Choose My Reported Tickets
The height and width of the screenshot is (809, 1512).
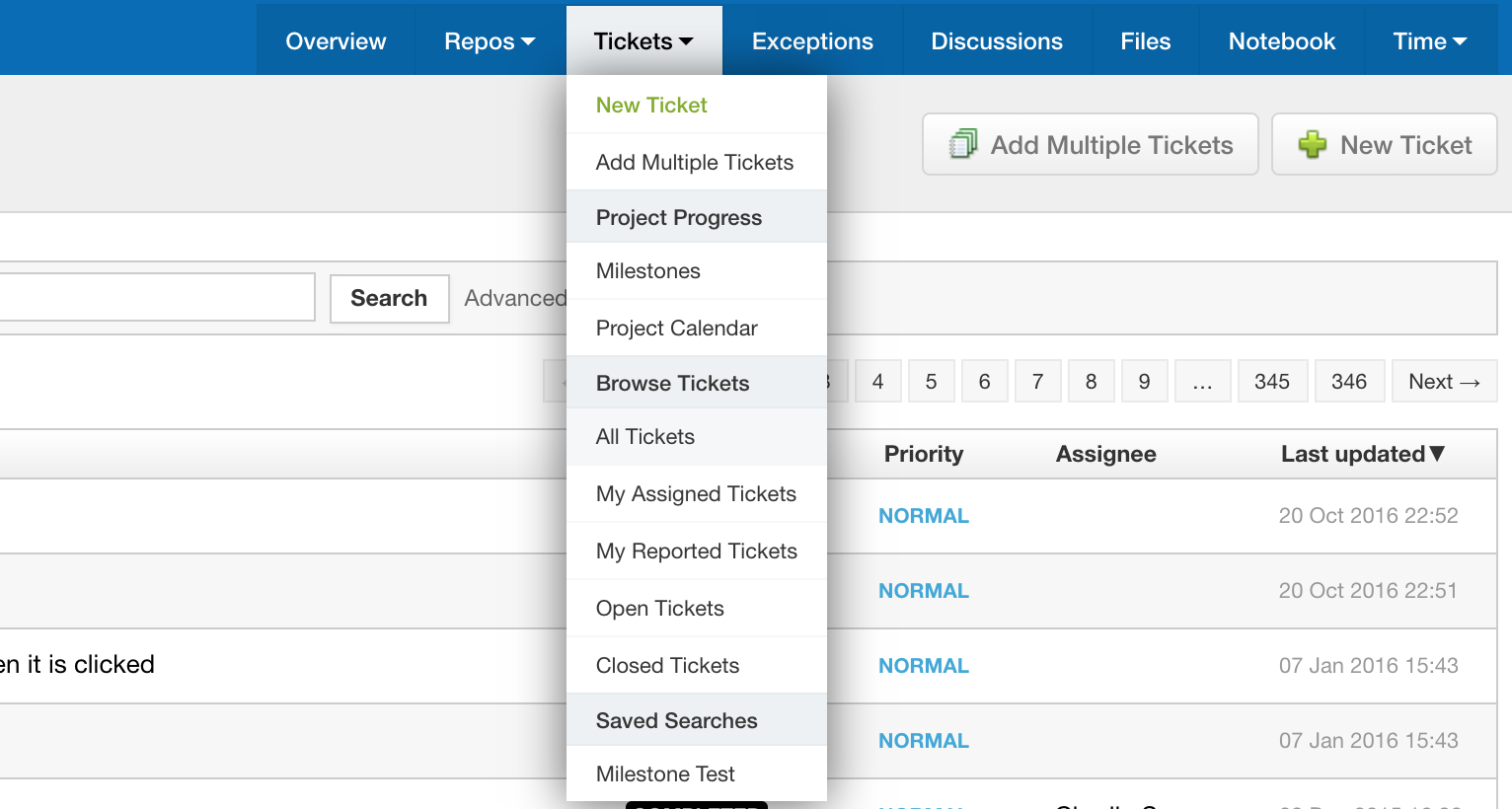click(x=697, y=551)
